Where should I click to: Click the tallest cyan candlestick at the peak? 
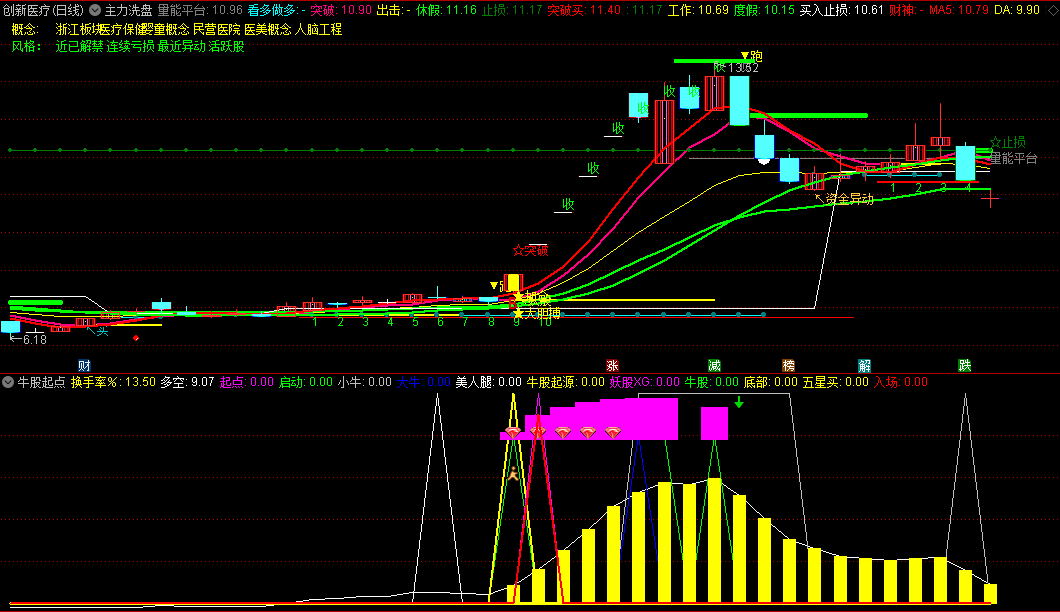point(740,100)
